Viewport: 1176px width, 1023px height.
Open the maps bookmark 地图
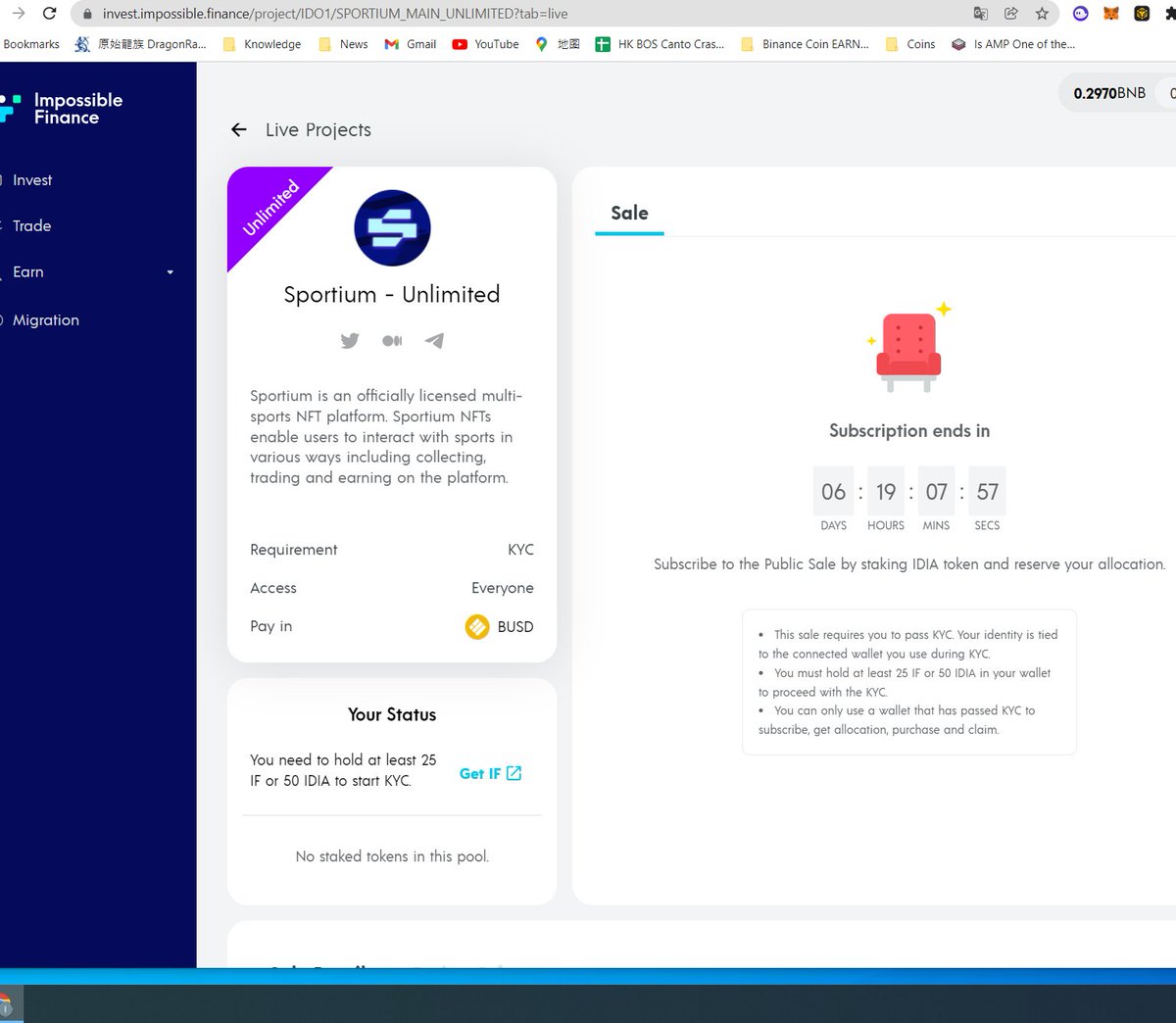558,44
